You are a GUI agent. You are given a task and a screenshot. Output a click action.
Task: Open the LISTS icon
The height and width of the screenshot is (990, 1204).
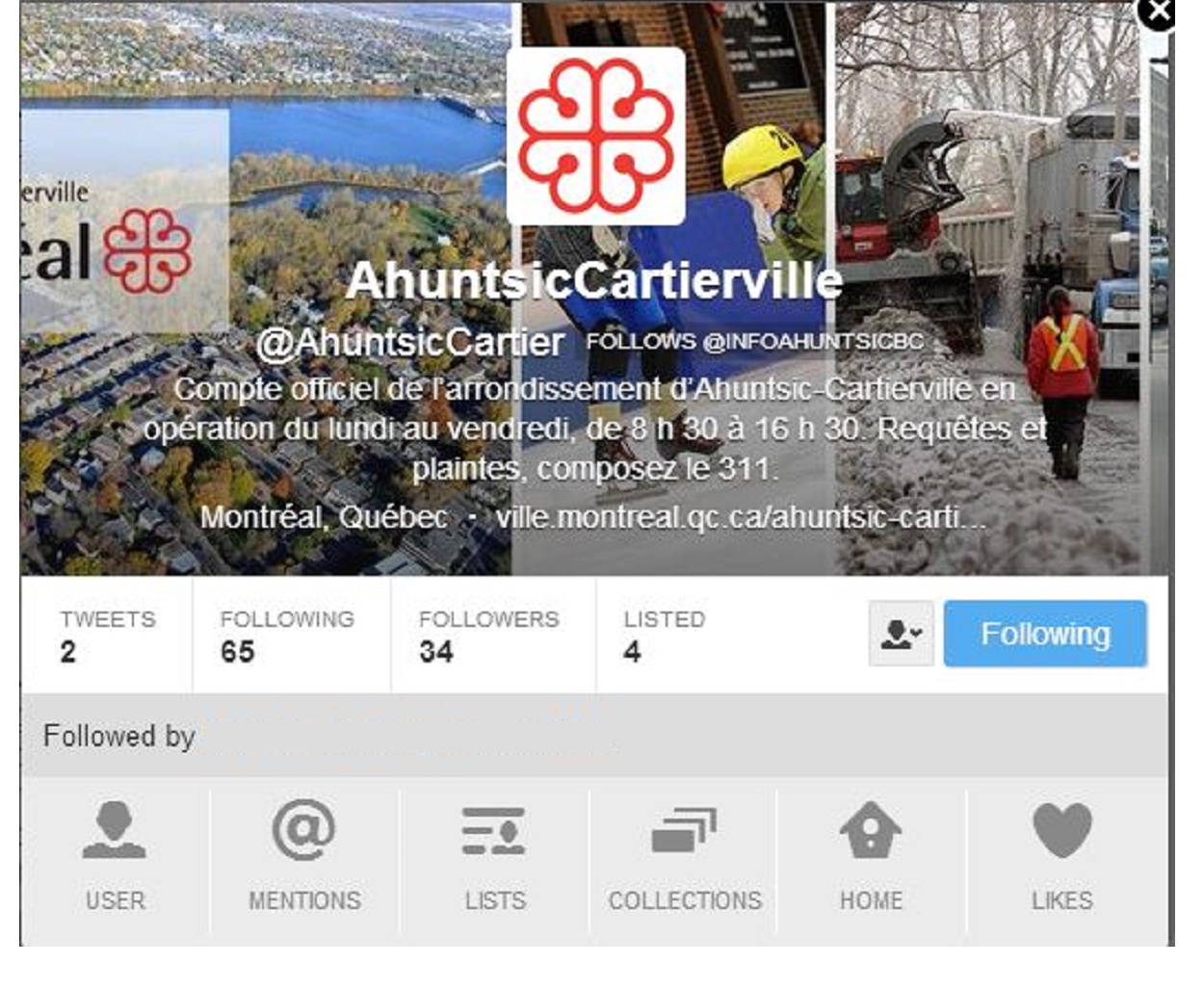click(494, 831)
